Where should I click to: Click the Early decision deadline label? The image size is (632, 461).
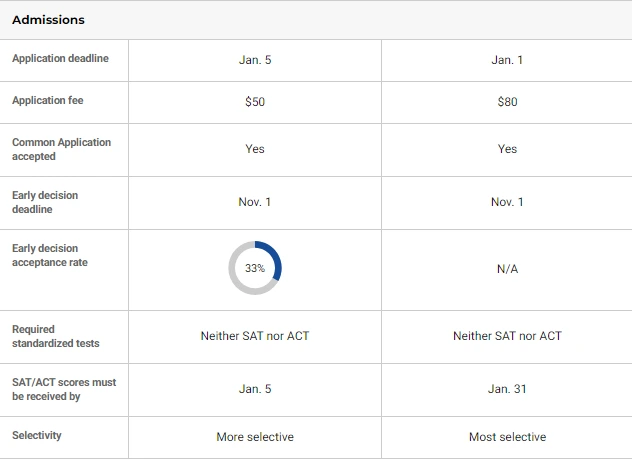point(45,202)
